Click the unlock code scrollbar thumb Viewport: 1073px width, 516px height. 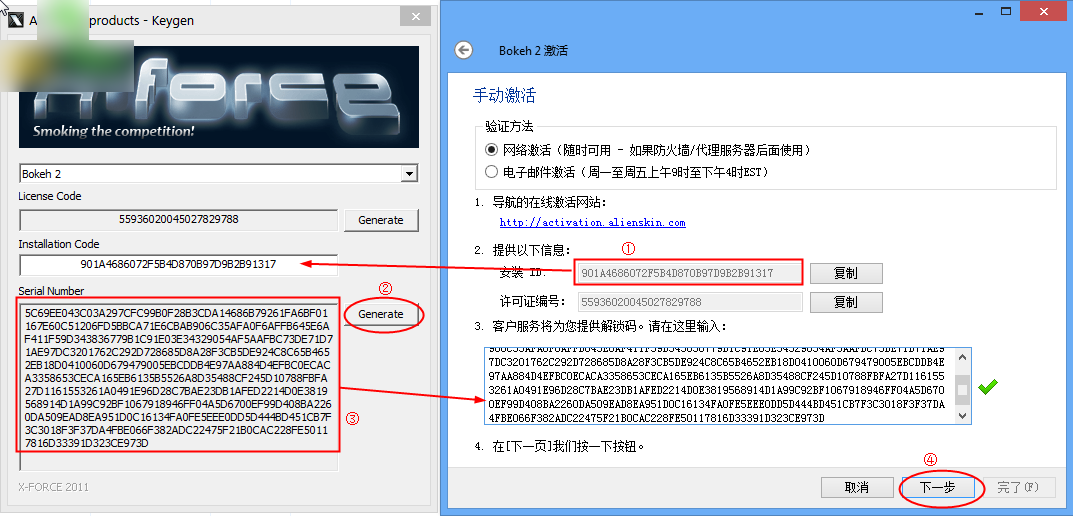pos(963,390)
